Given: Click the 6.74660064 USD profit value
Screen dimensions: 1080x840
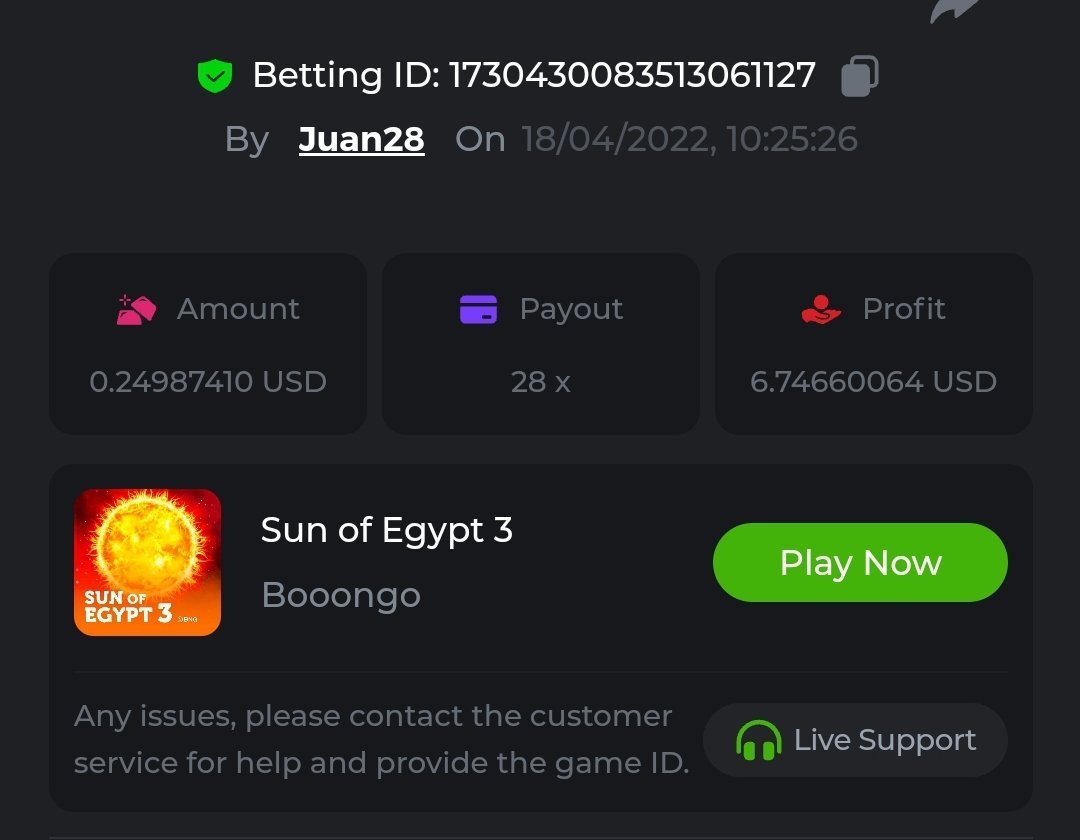Looking at the screenshot, I should [873, 382].
